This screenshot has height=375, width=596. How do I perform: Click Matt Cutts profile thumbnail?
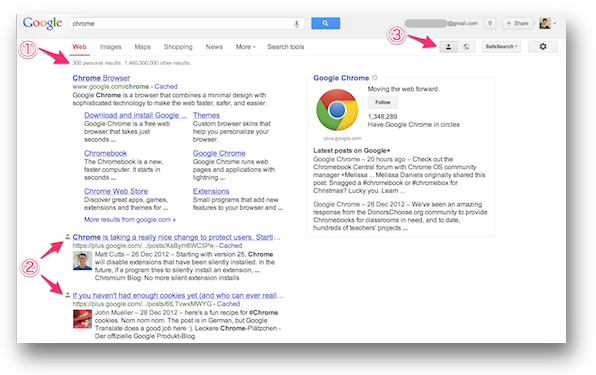(82, 261)
